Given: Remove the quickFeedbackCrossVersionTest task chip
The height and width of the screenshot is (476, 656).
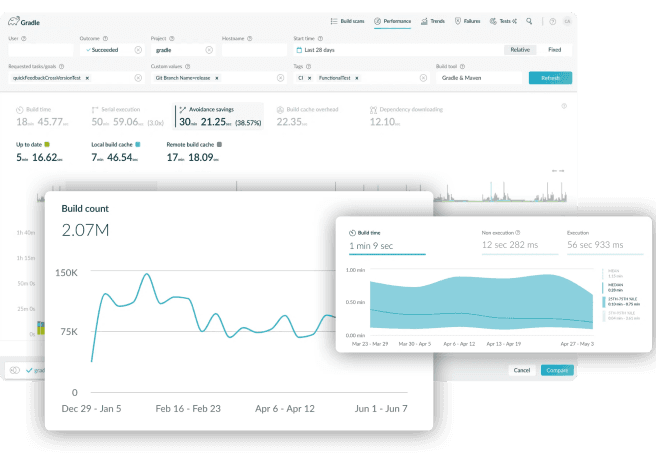Looking at the screenshot, I should (87, 77).
